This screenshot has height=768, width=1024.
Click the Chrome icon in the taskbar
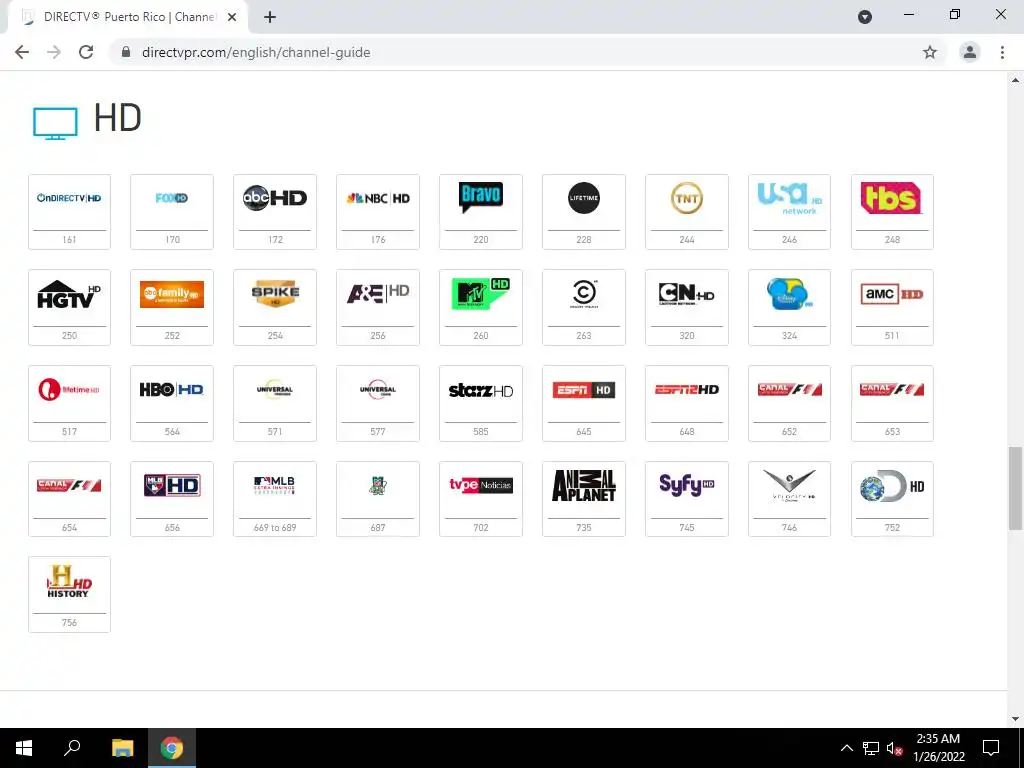[172, 748]
